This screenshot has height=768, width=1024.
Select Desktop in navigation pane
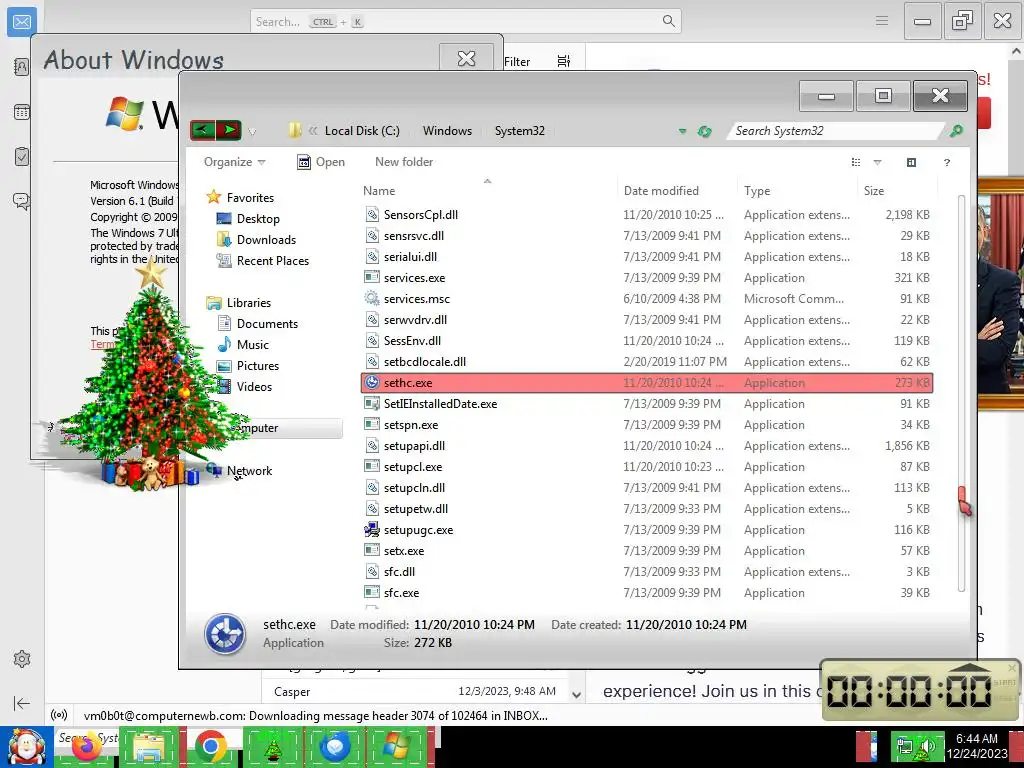[248, 219]
